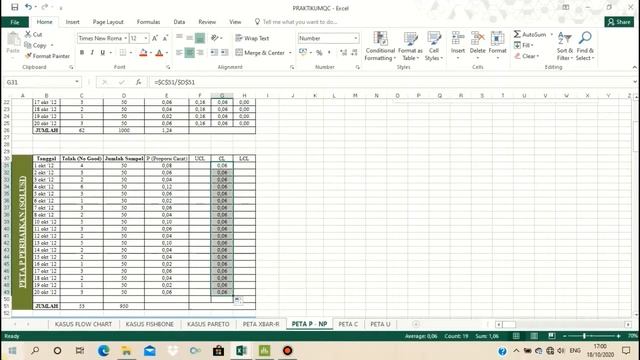The image size is (640, 360).
Task: Decrease font size with the small A
Action: pos(165,38)
